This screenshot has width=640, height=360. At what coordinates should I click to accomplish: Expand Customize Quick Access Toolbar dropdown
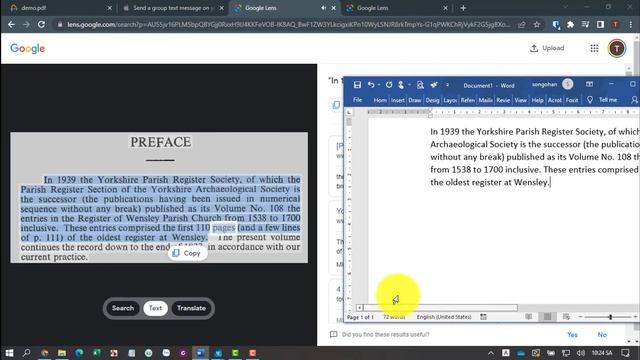pos(447,85)
